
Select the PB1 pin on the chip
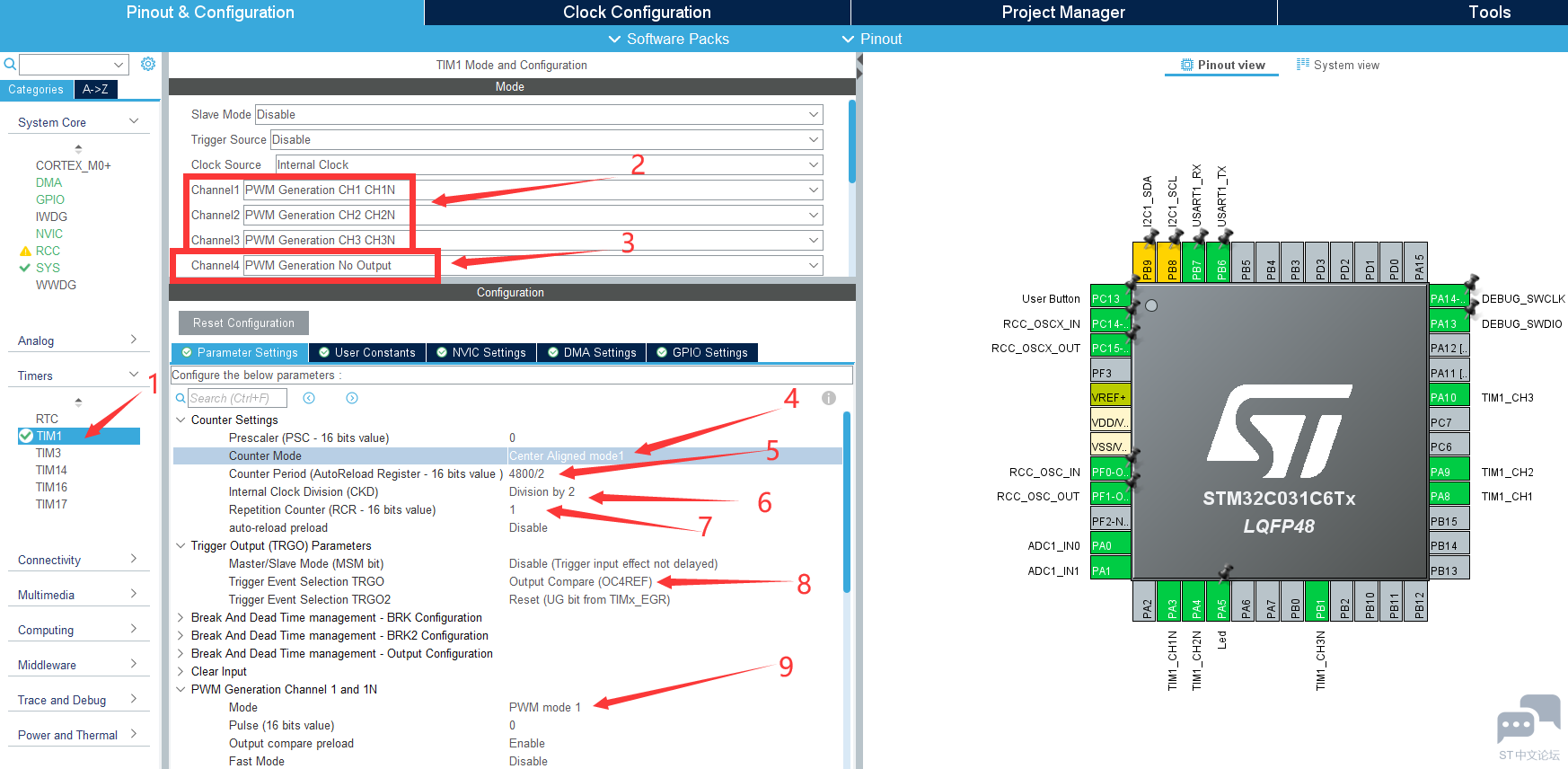coord(1319,601)
